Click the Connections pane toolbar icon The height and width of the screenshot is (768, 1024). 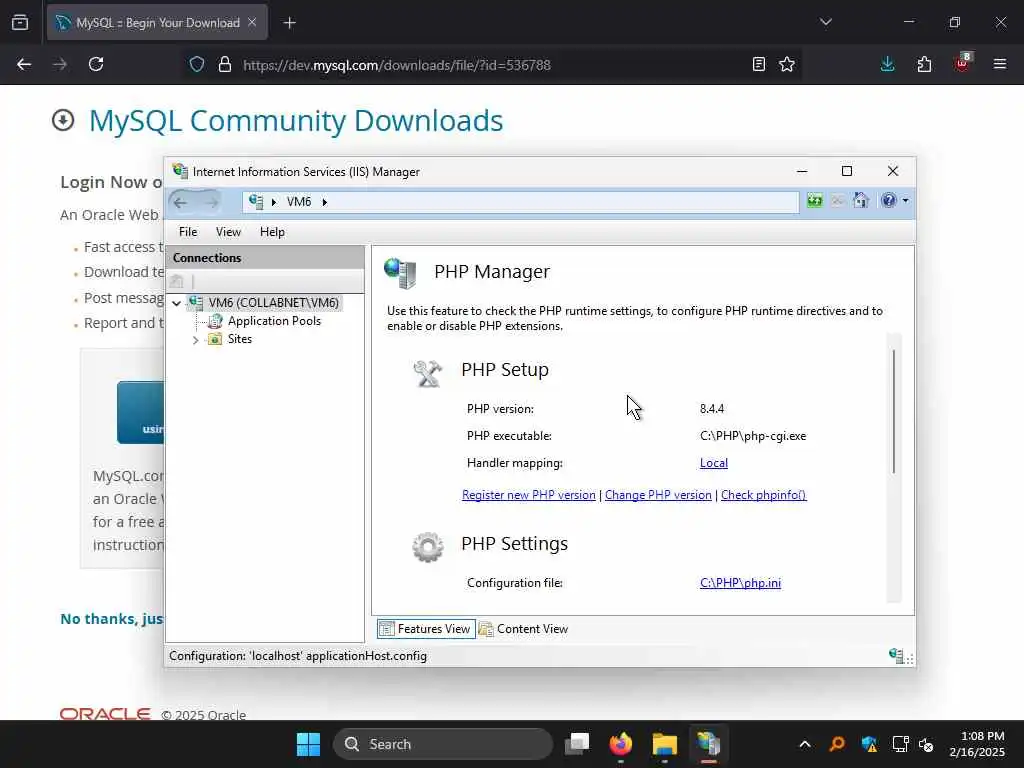pos(176,281)
